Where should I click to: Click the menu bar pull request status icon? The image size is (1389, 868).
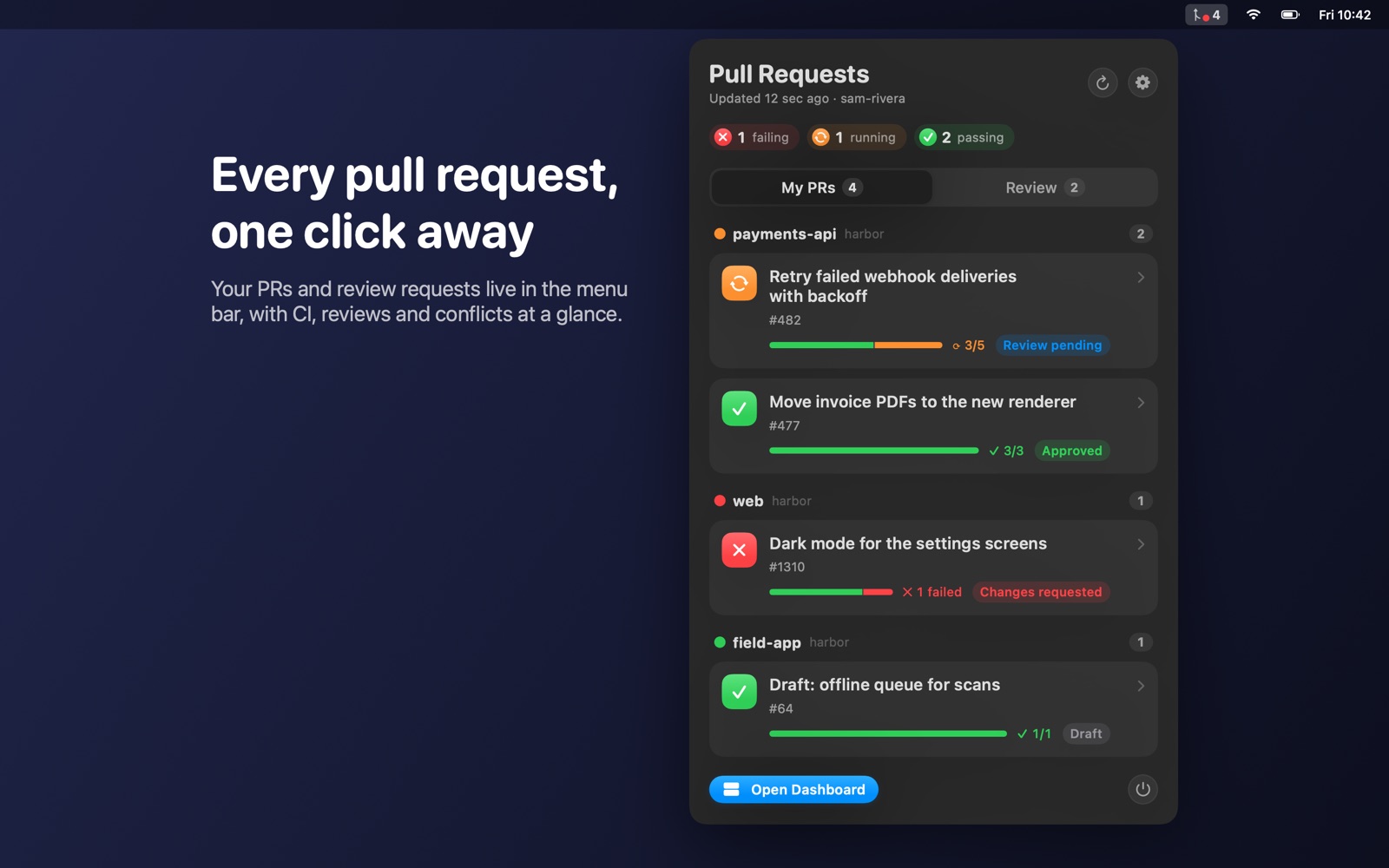(1206, 15)
